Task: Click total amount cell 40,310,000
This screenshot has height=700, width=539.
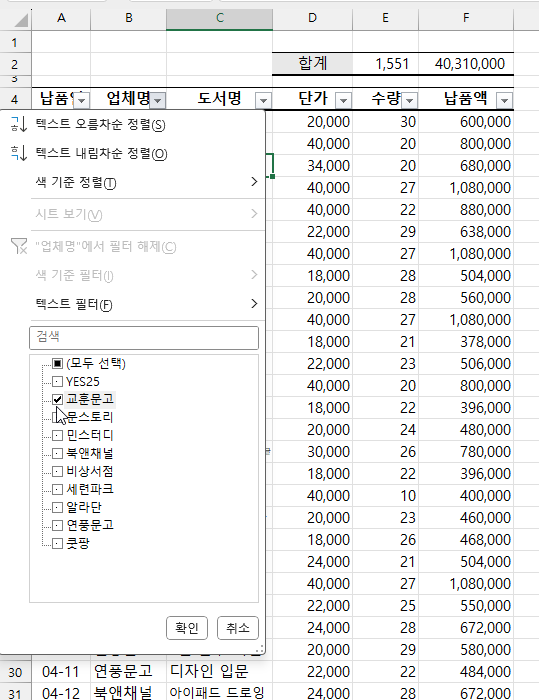Action: pyautogui.click(x=466, y=63)
